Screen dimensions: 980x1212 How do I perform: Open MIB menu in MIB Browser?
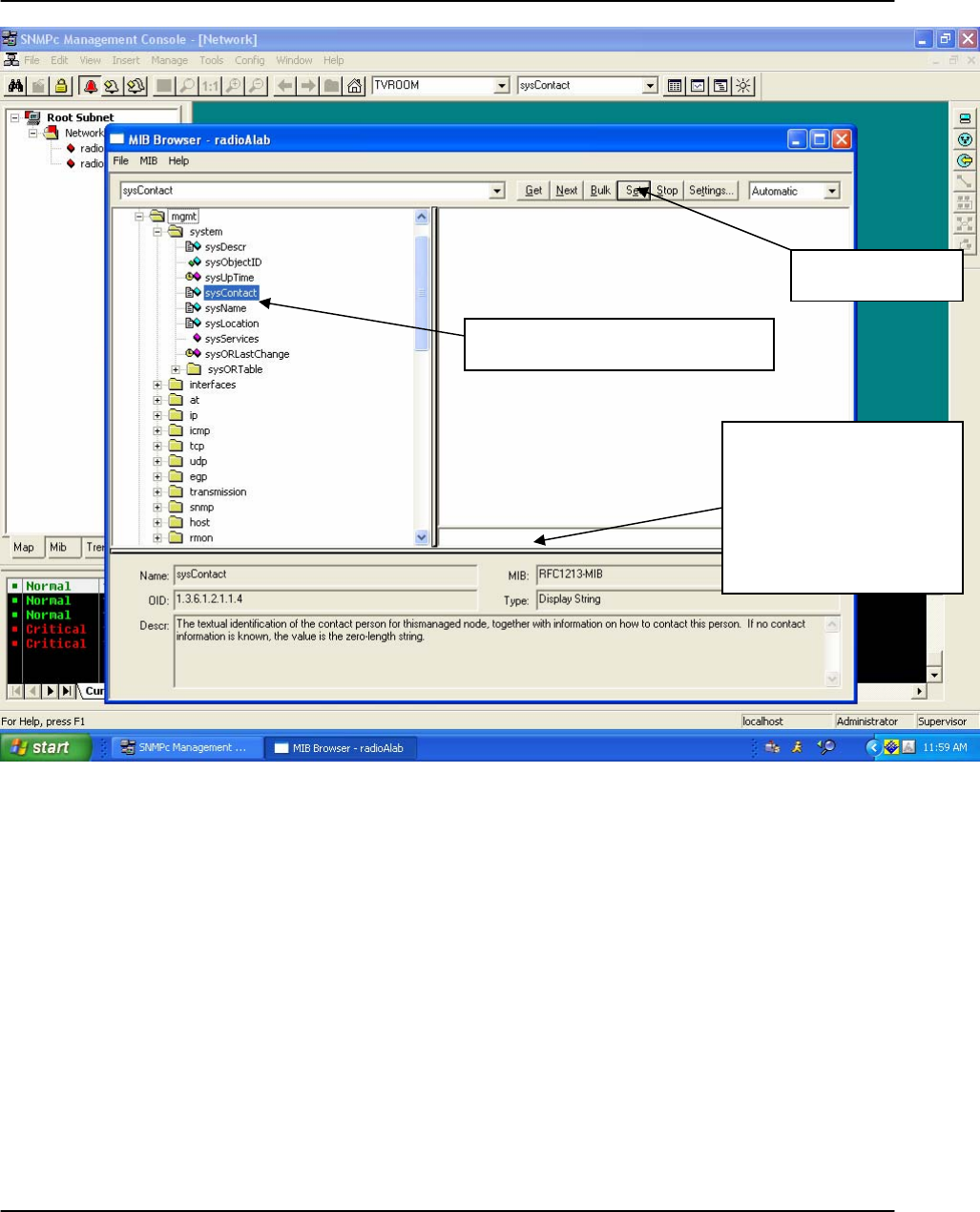coord(149,161)
